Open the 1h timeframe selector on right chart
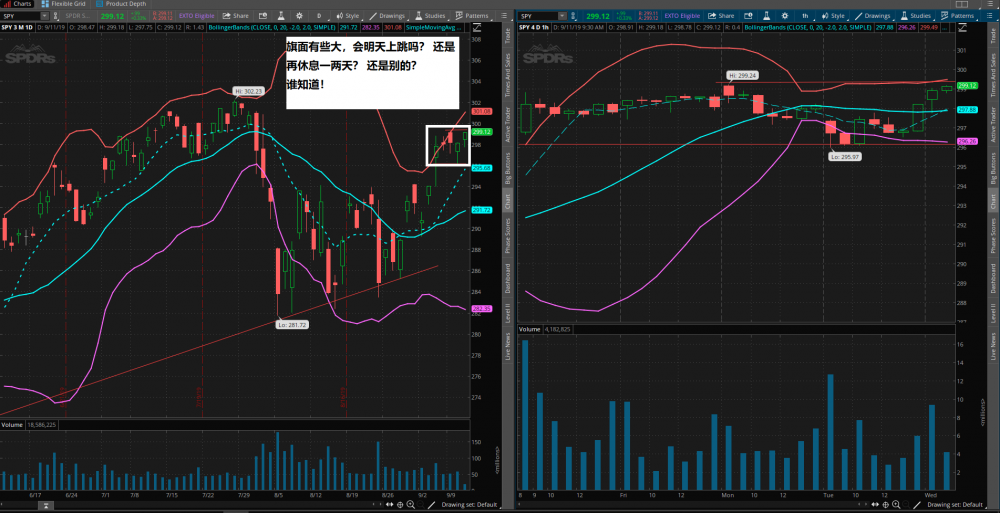The image size is (1000, 513). pyautogui.click(x=805, y=16)
